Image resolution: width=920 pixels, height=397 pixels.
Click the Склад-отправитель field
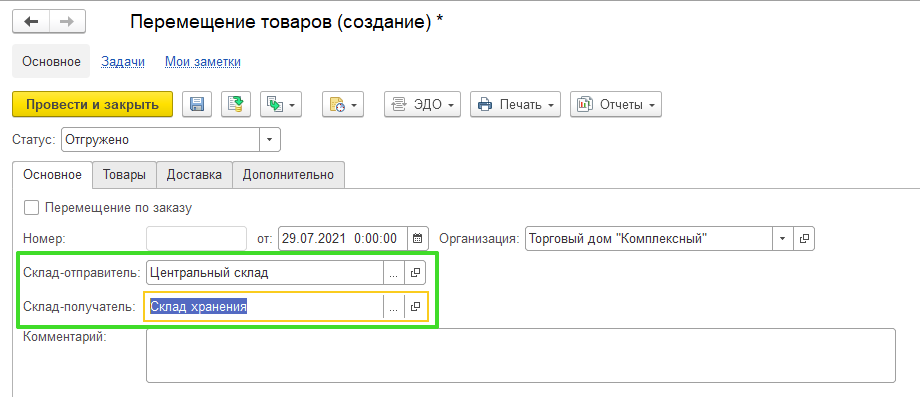click(265, 273)
